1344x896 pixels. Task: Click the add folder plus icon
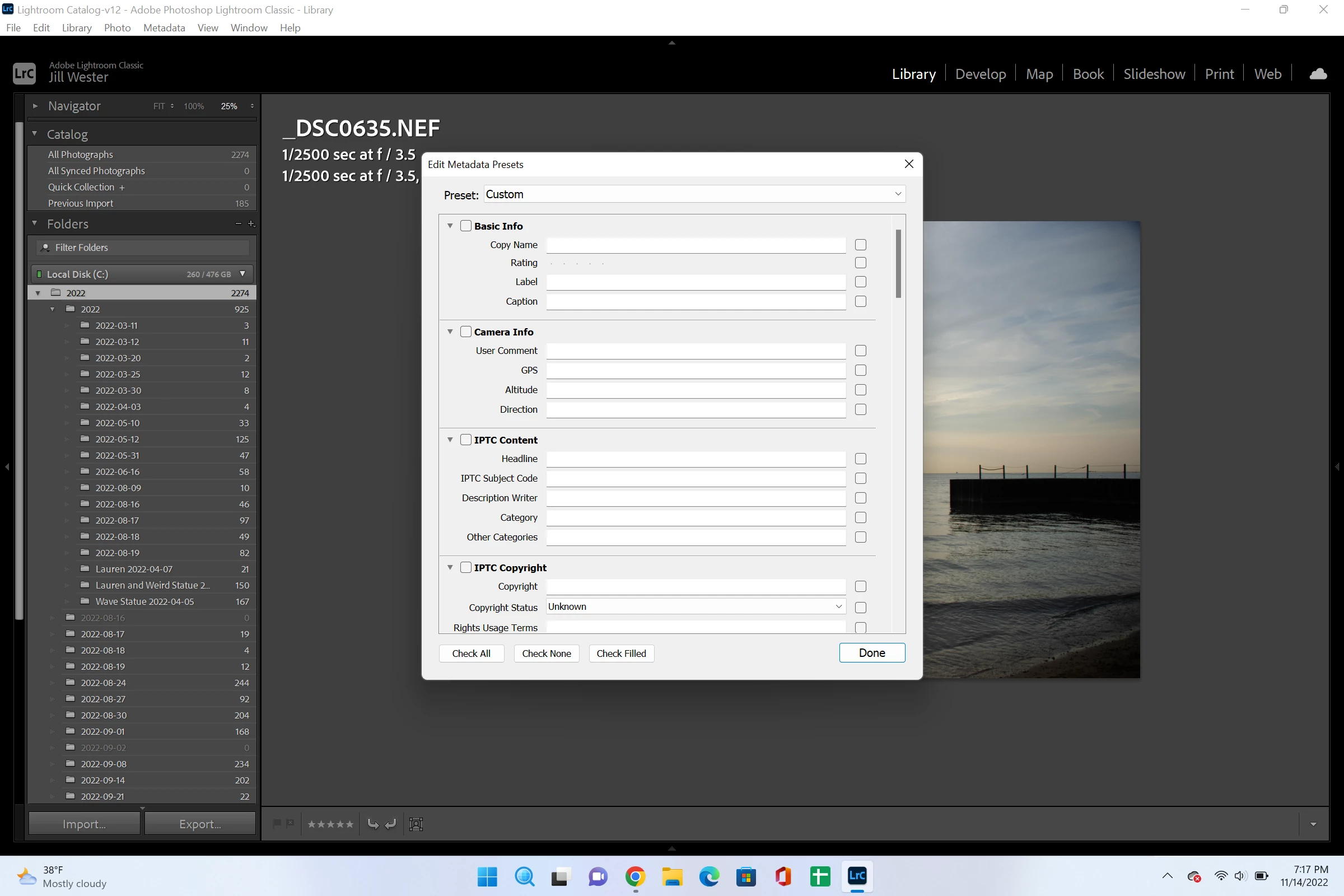pos(251,224)
